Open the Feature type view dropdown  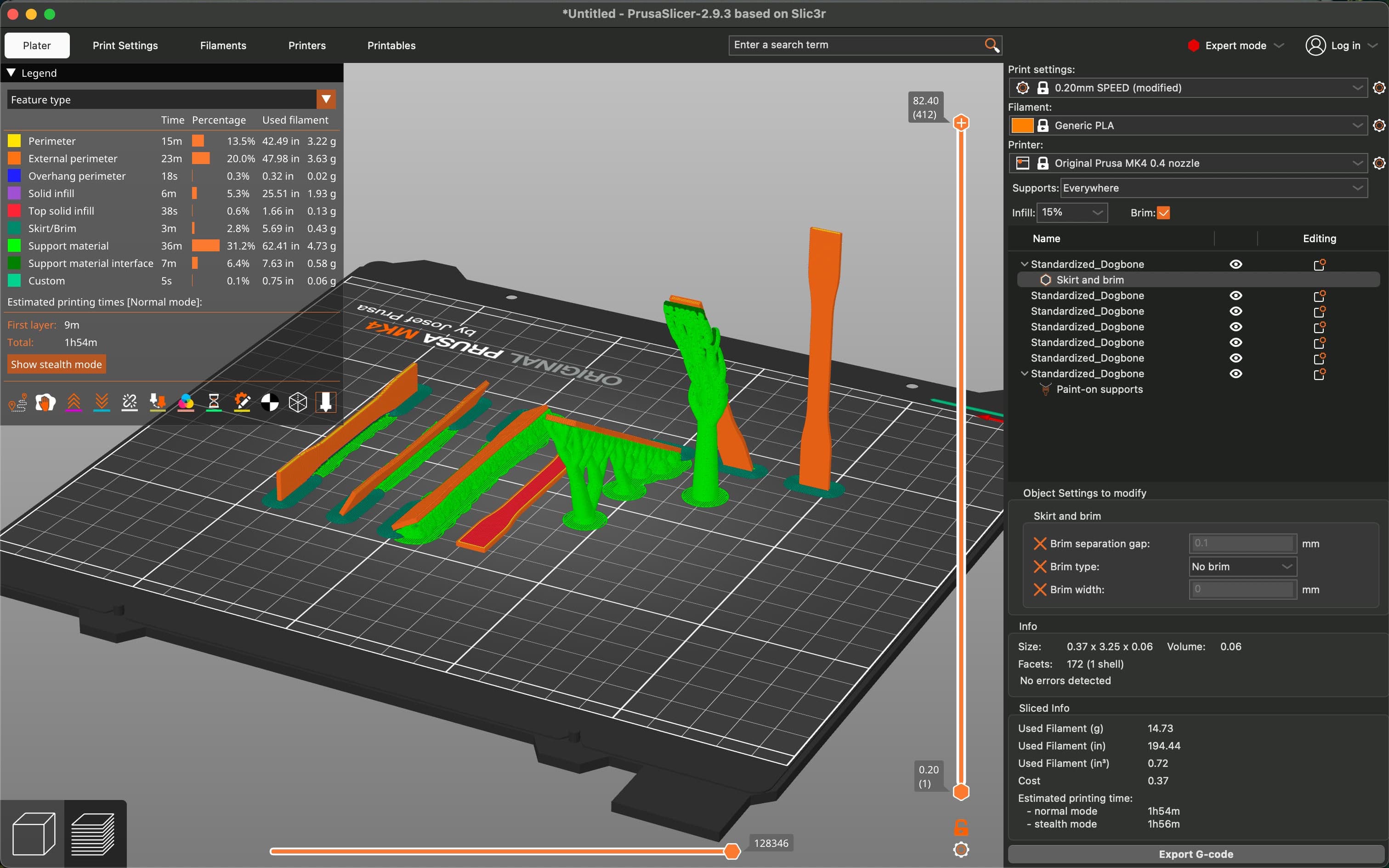tap(326, 99)
